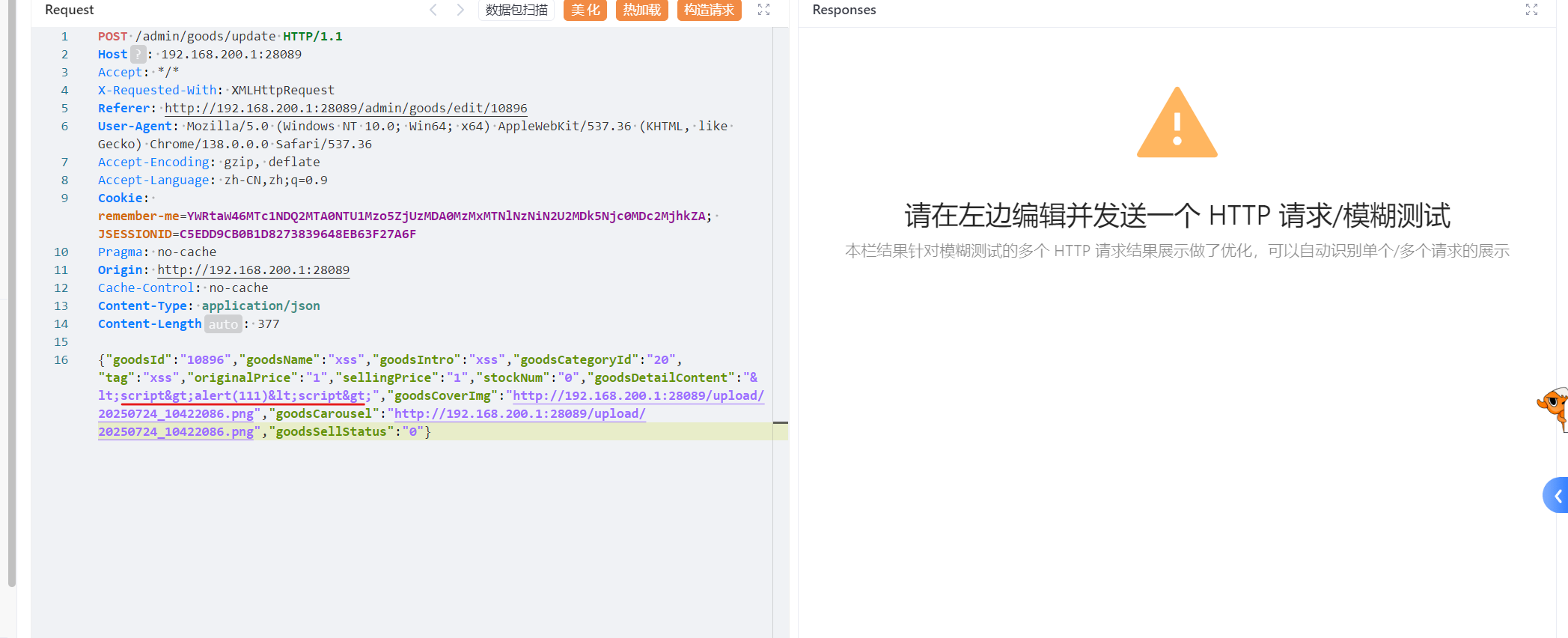1568x638 pixels.
Task: Click the Request panel title
Action: (69, 10)
